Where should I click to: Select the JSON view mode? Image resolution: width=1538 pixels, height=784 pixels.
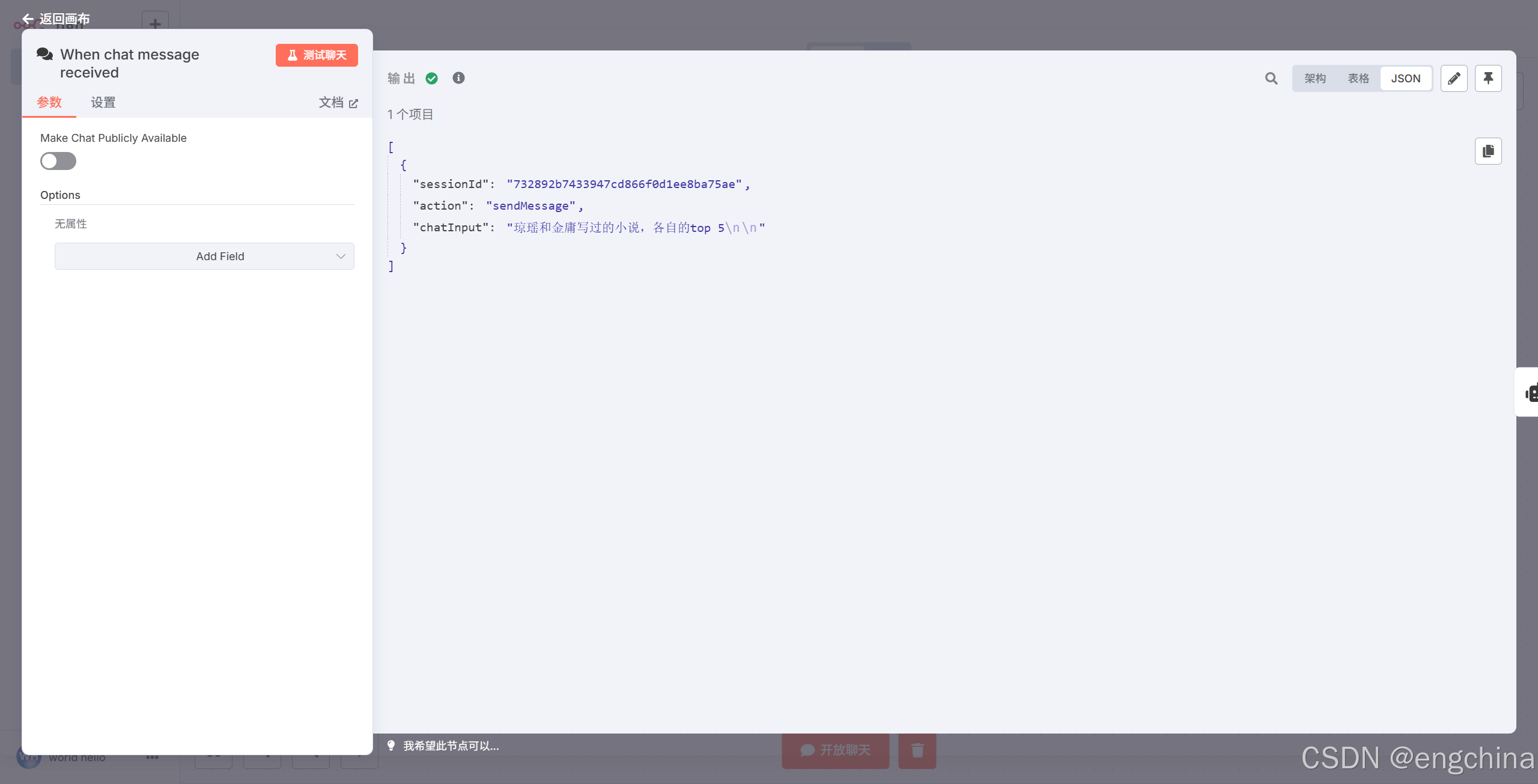(1405, 79)
